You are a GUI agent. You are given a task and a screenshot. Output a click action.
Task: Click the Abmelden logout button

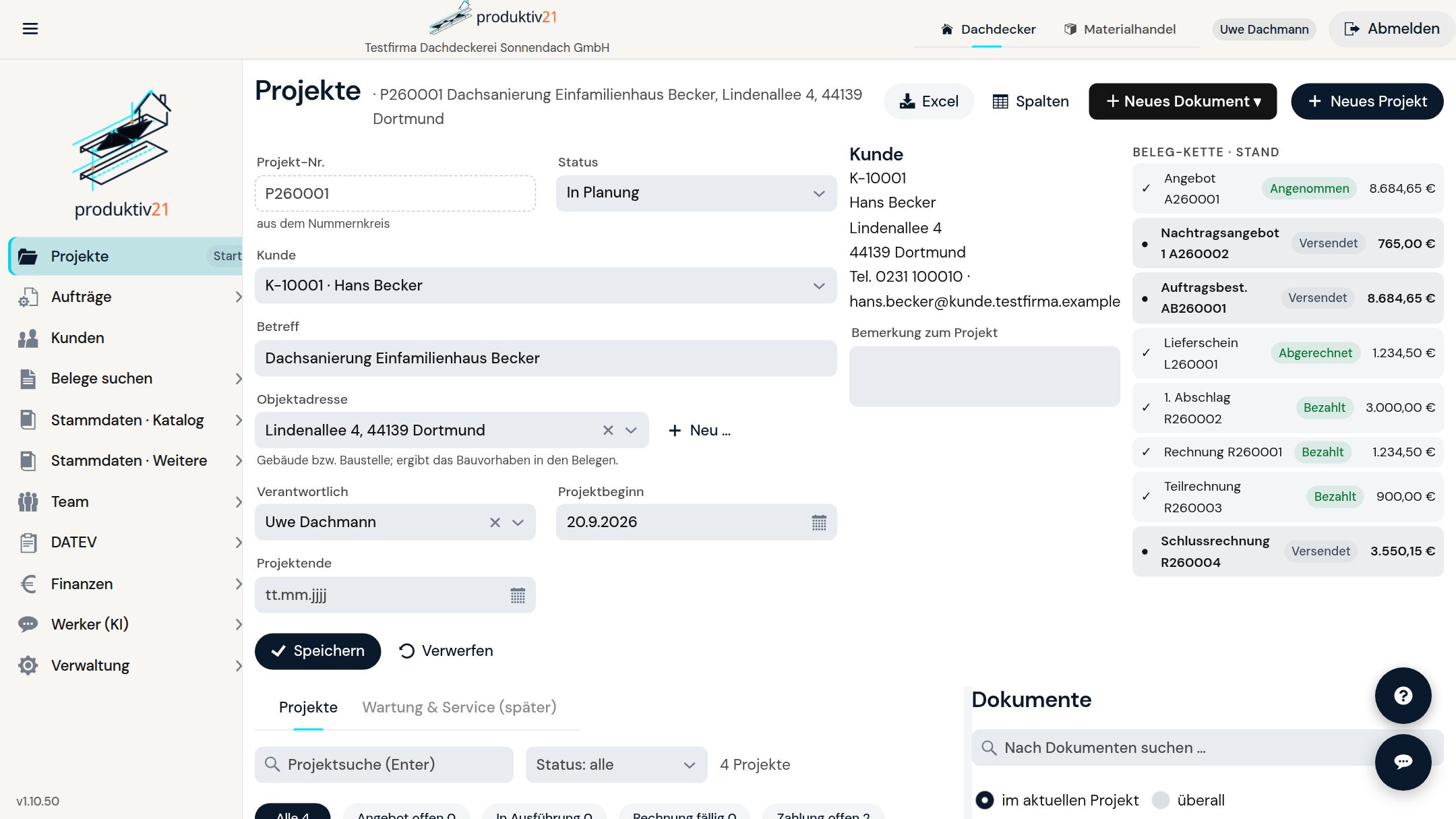[x=1392, y=29]
